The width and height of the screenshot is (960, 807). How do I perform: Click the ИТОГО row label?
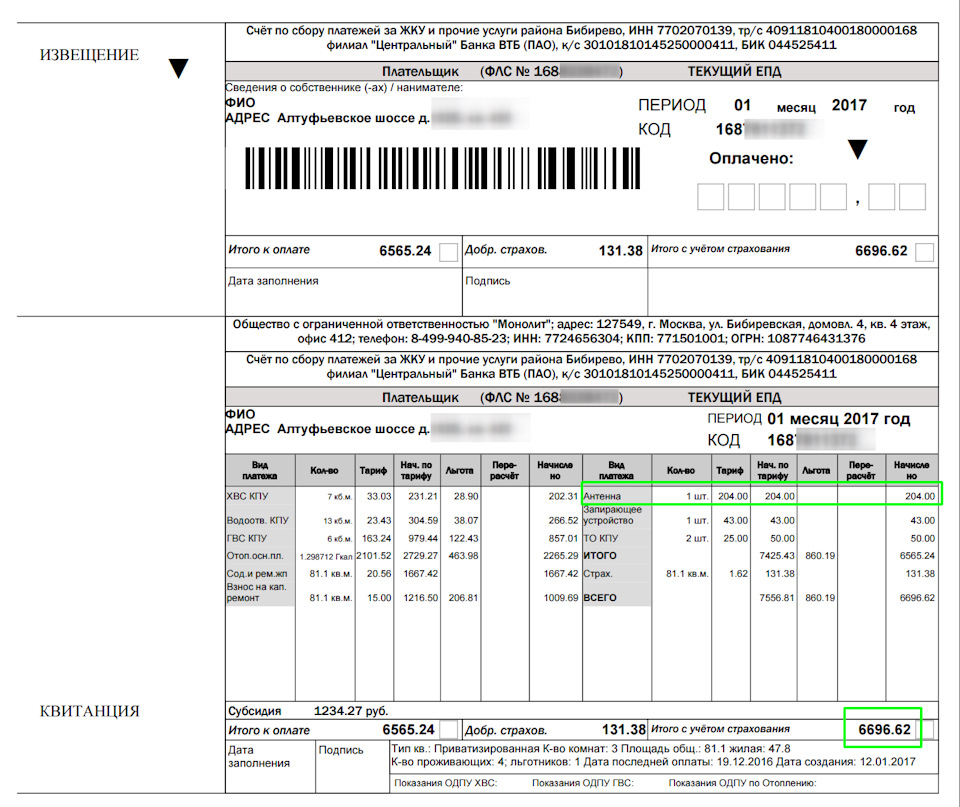click(x=600, y=556)
